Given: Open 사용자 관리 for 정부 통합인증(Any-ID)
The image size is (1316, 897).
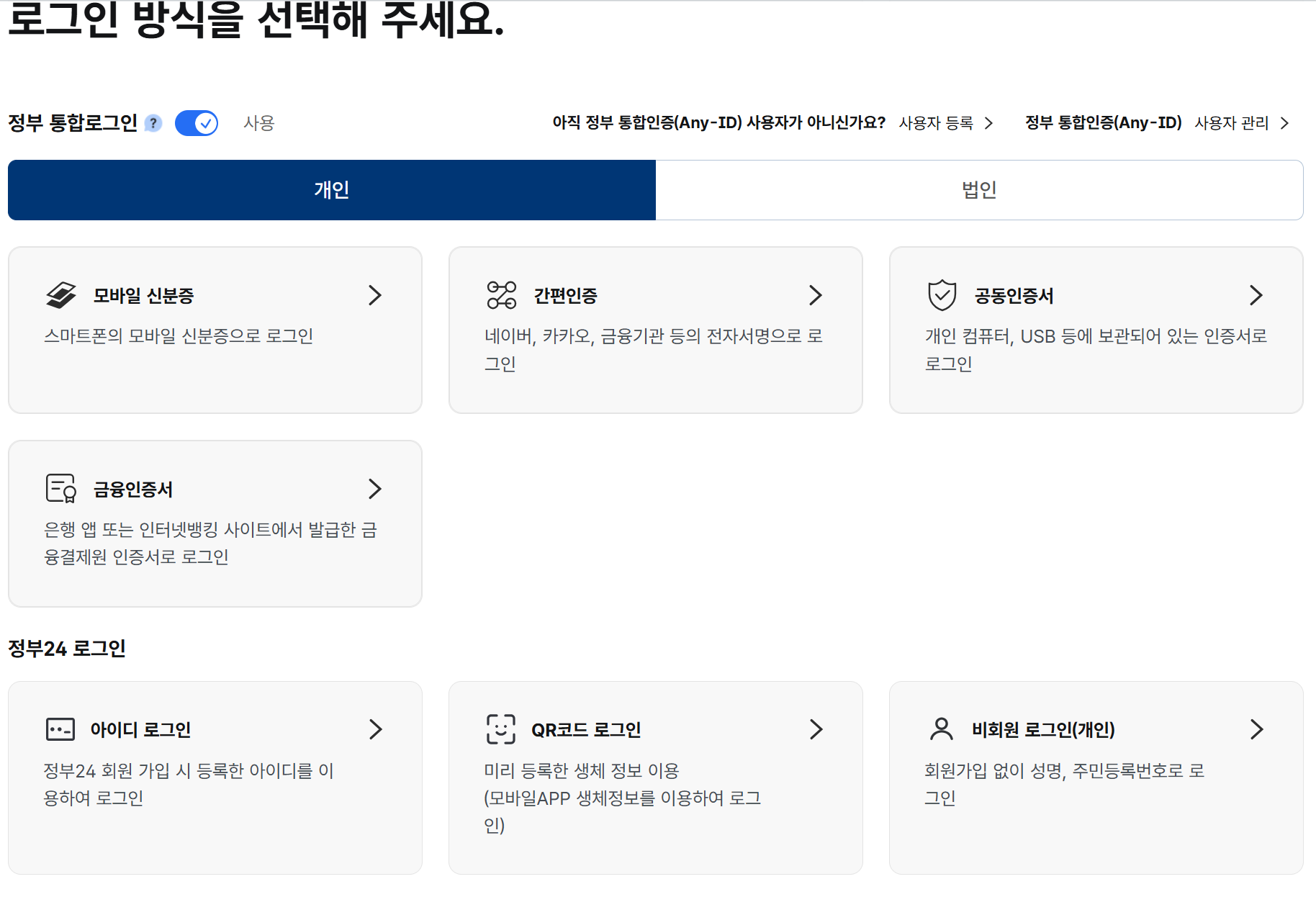Looking at the screenshot, I should [x=1232, y=123].
